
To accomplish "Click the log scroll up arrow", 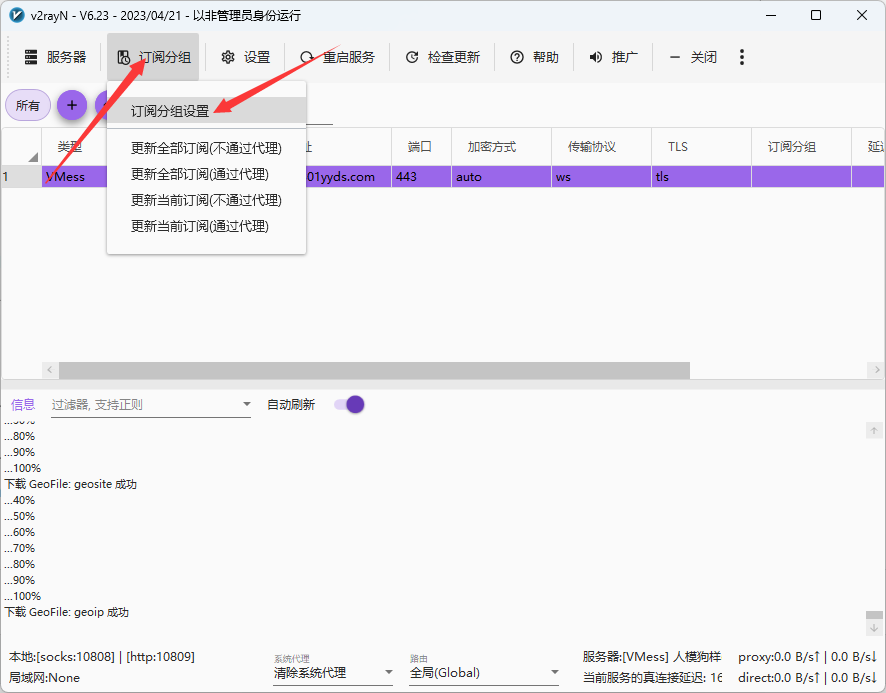I will (874, 431).
